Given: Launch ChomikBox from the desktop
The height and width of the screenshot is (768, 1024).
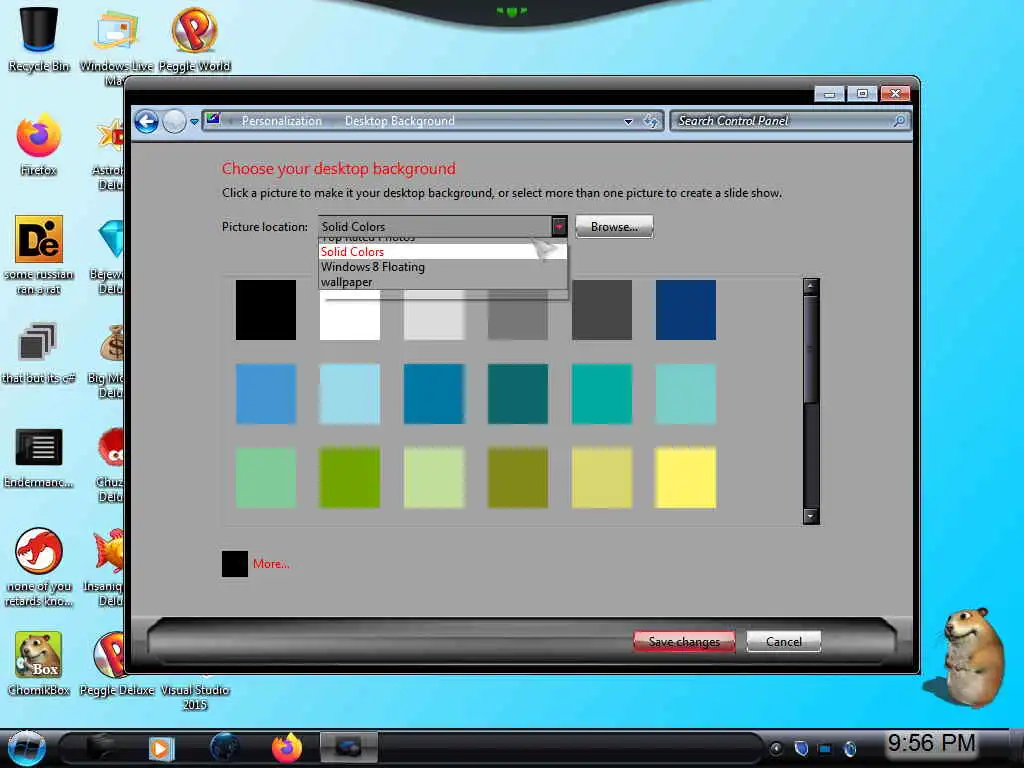Looking at the screenshot, I should click(x=39, y=663).
